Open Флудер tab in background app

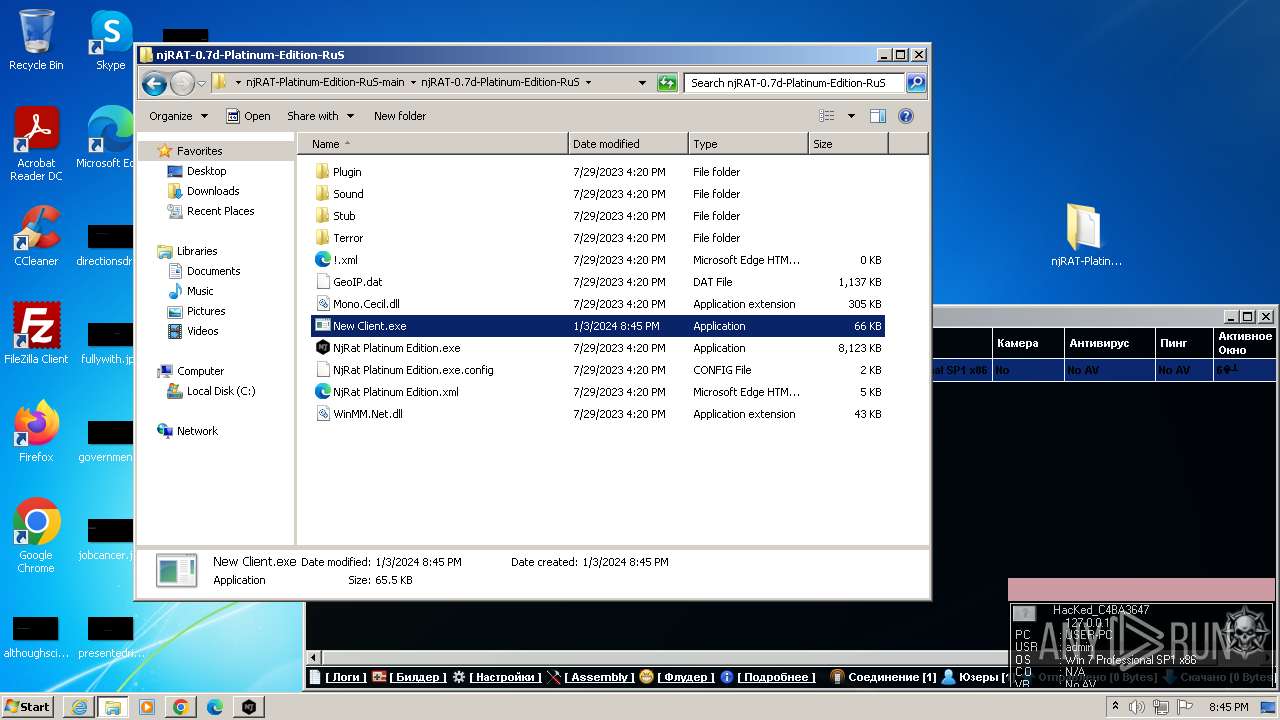(677, 677)
